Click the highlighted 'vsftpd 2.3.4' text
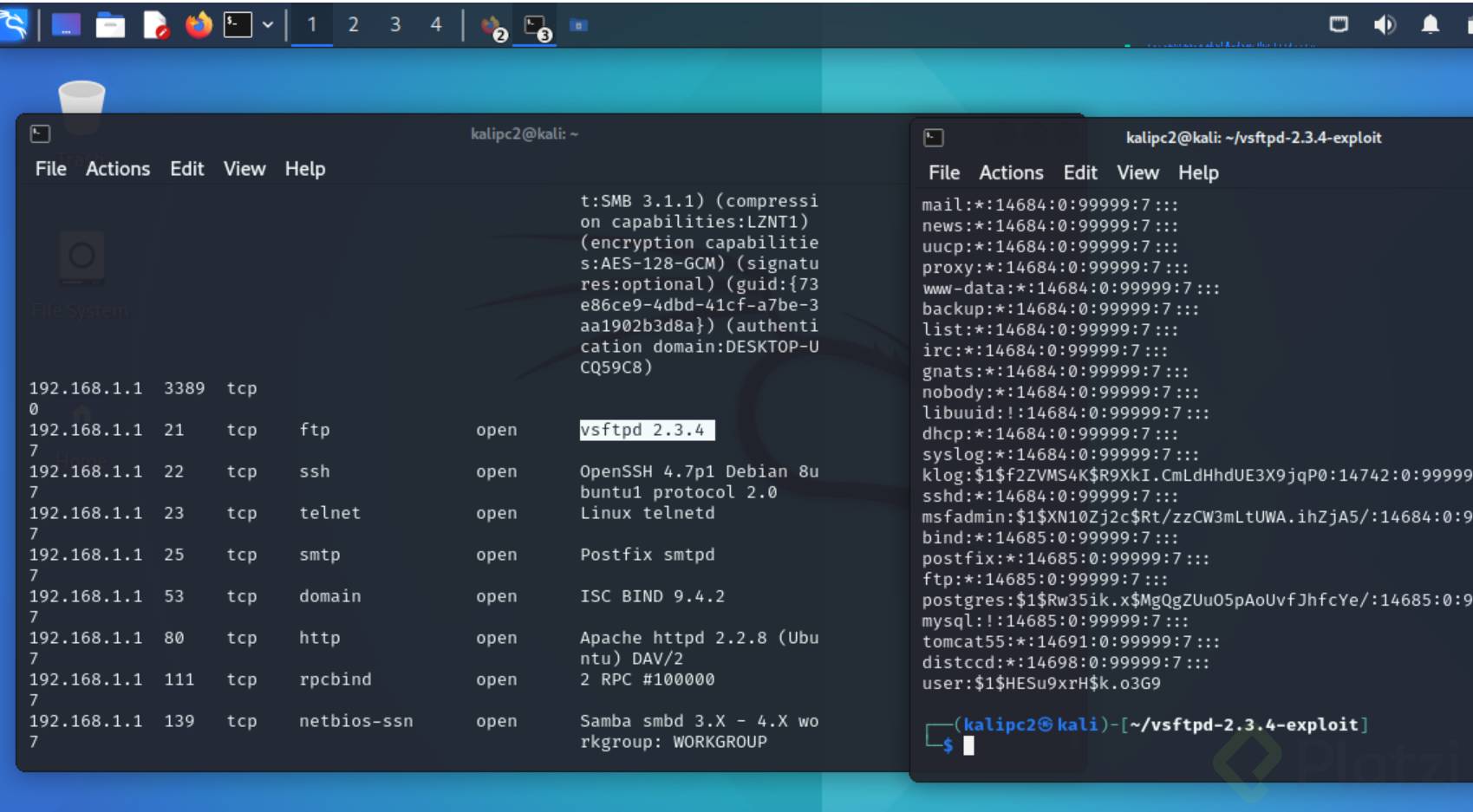 pos(647,430)
